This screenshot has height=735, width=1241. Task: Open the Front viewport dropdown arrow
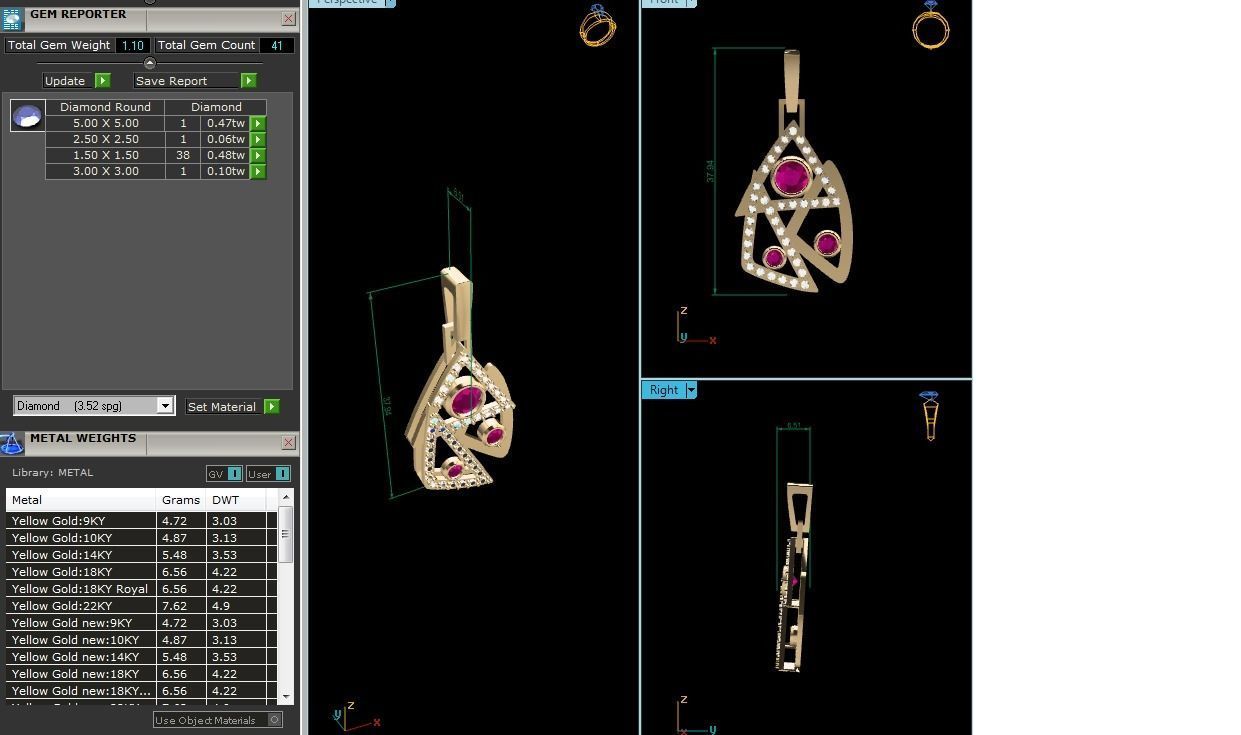pyautogui.click(x=691, y=2)
